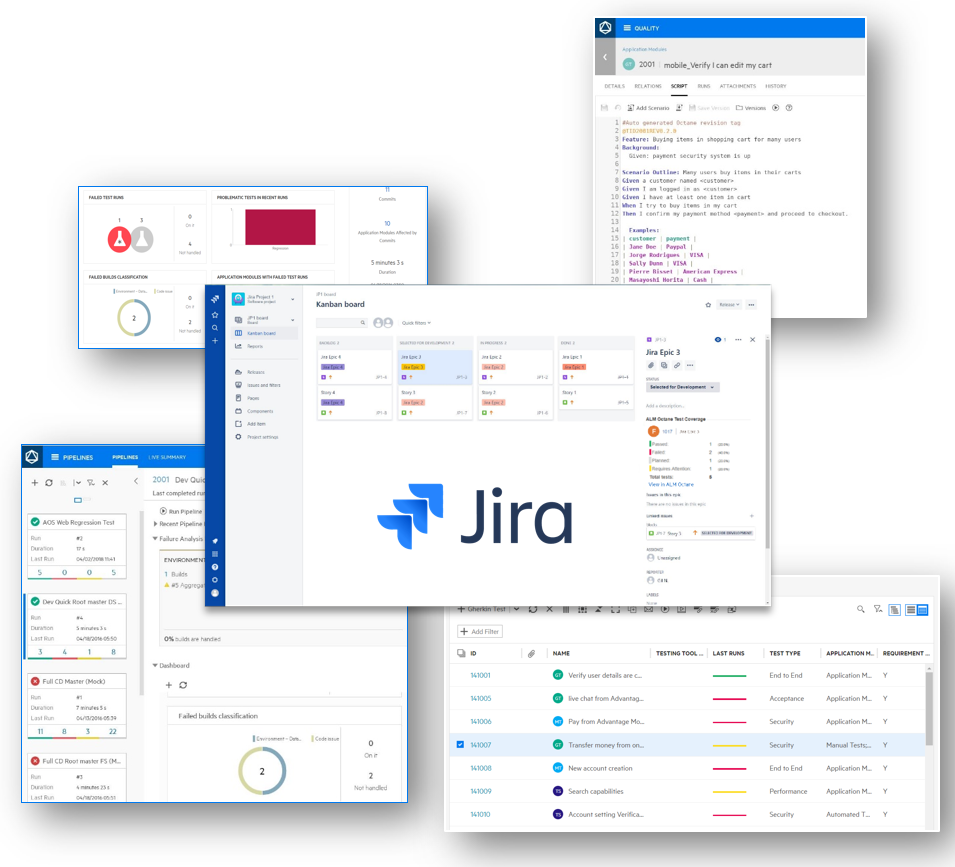The height and width of the screenshot is (867, 955).
Task: Collapse the Dashboard section
Action: point(155,665)
